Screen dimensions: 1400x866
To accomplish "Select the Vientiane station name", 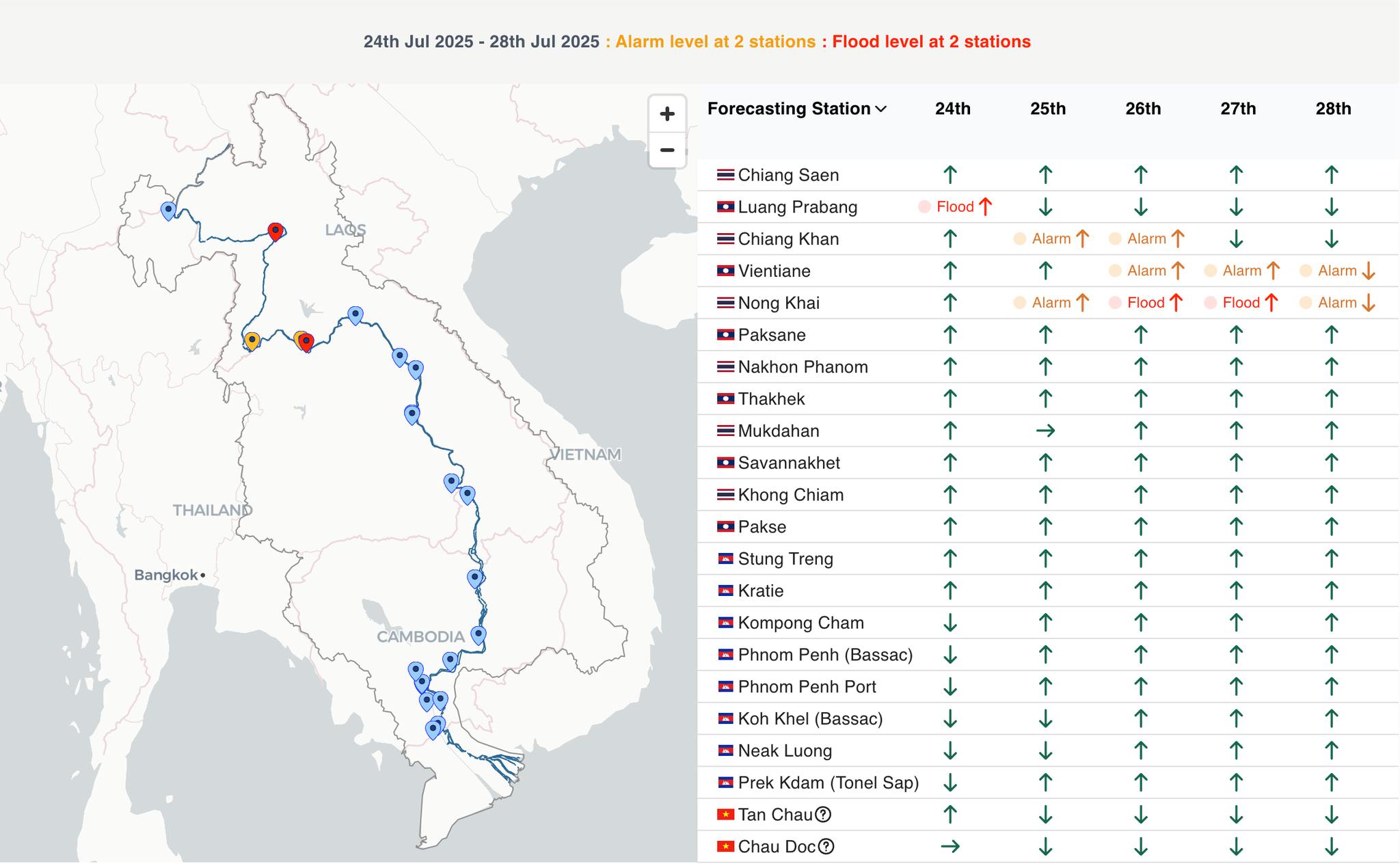I will tap(774, 271).
